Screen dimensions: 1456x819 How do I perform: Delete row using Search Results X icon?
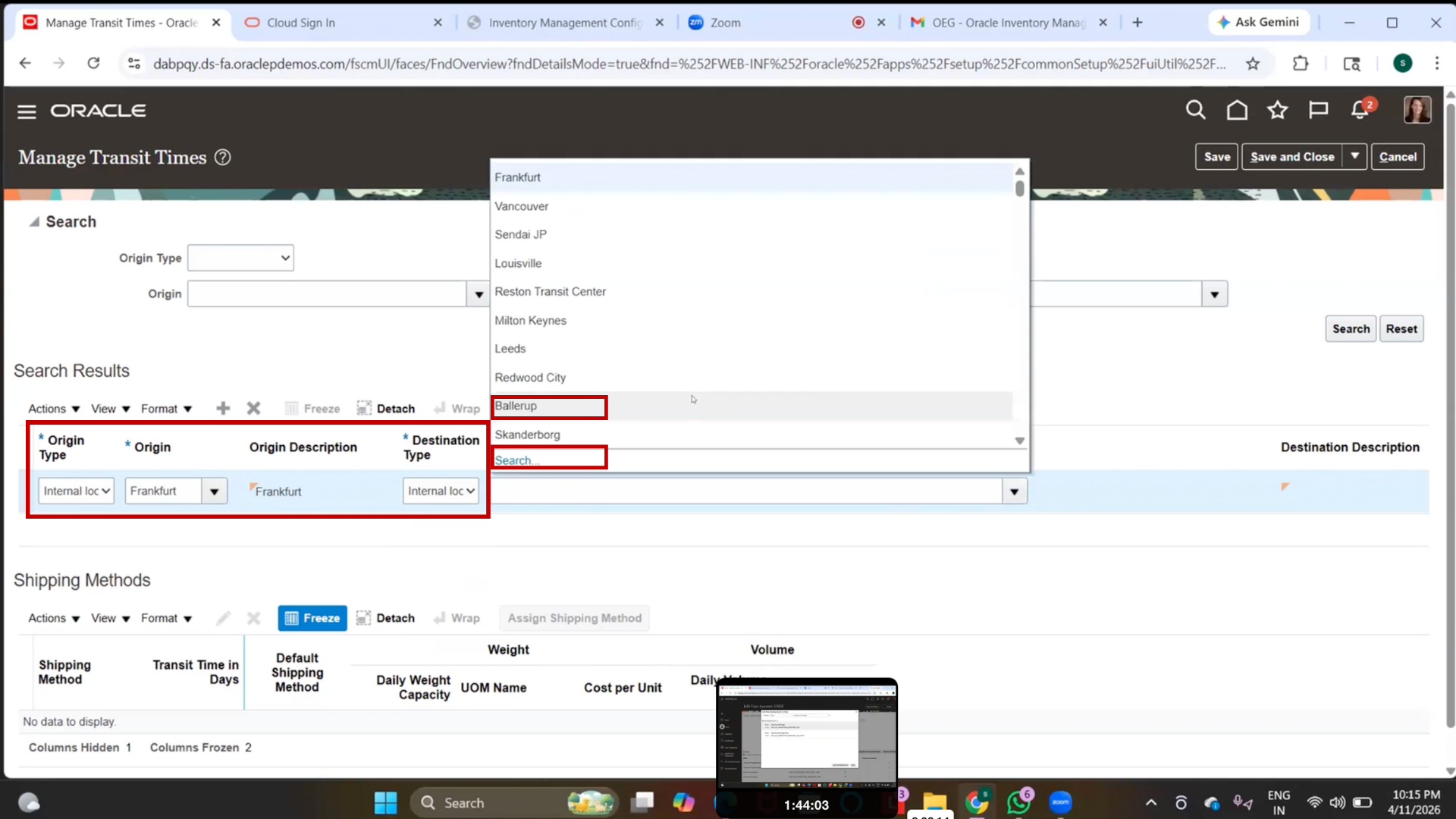click(253, 409)
